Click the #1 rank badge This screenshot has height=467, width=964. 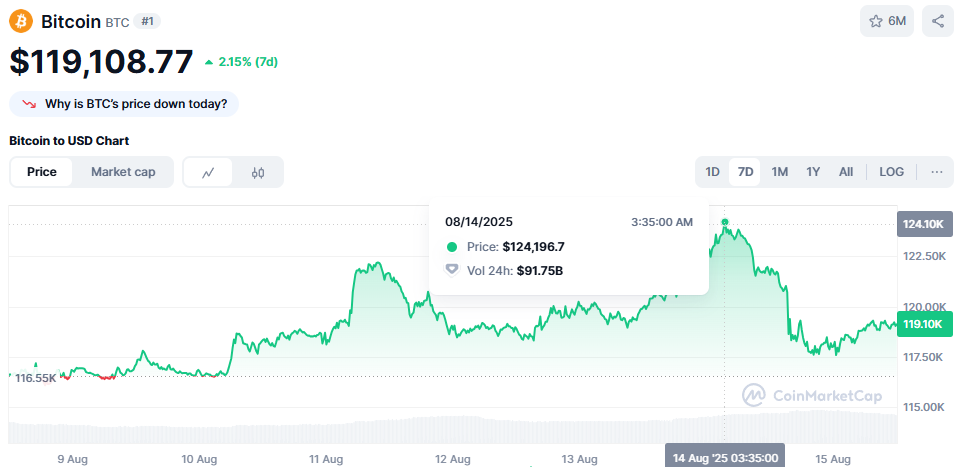pos(147,21)
